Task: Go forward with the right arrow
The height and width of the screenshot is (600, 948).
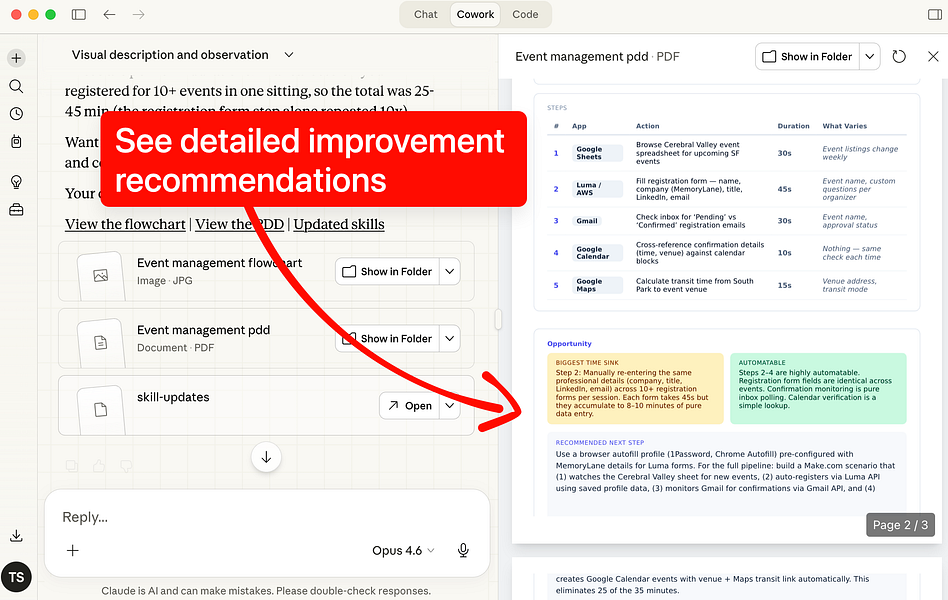Action: coord(138,15)
